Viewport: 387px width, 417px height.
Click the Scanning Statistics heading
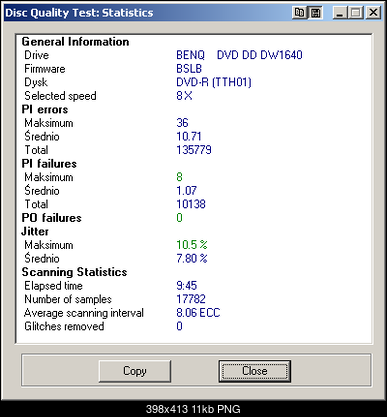74,272
